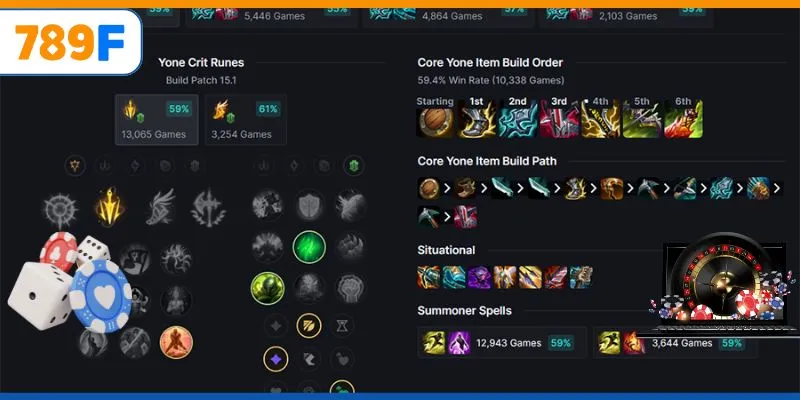Select the green Overgrowth rune in secondary tree
This screenshot has height=400, width=800.
coord(267,288)
